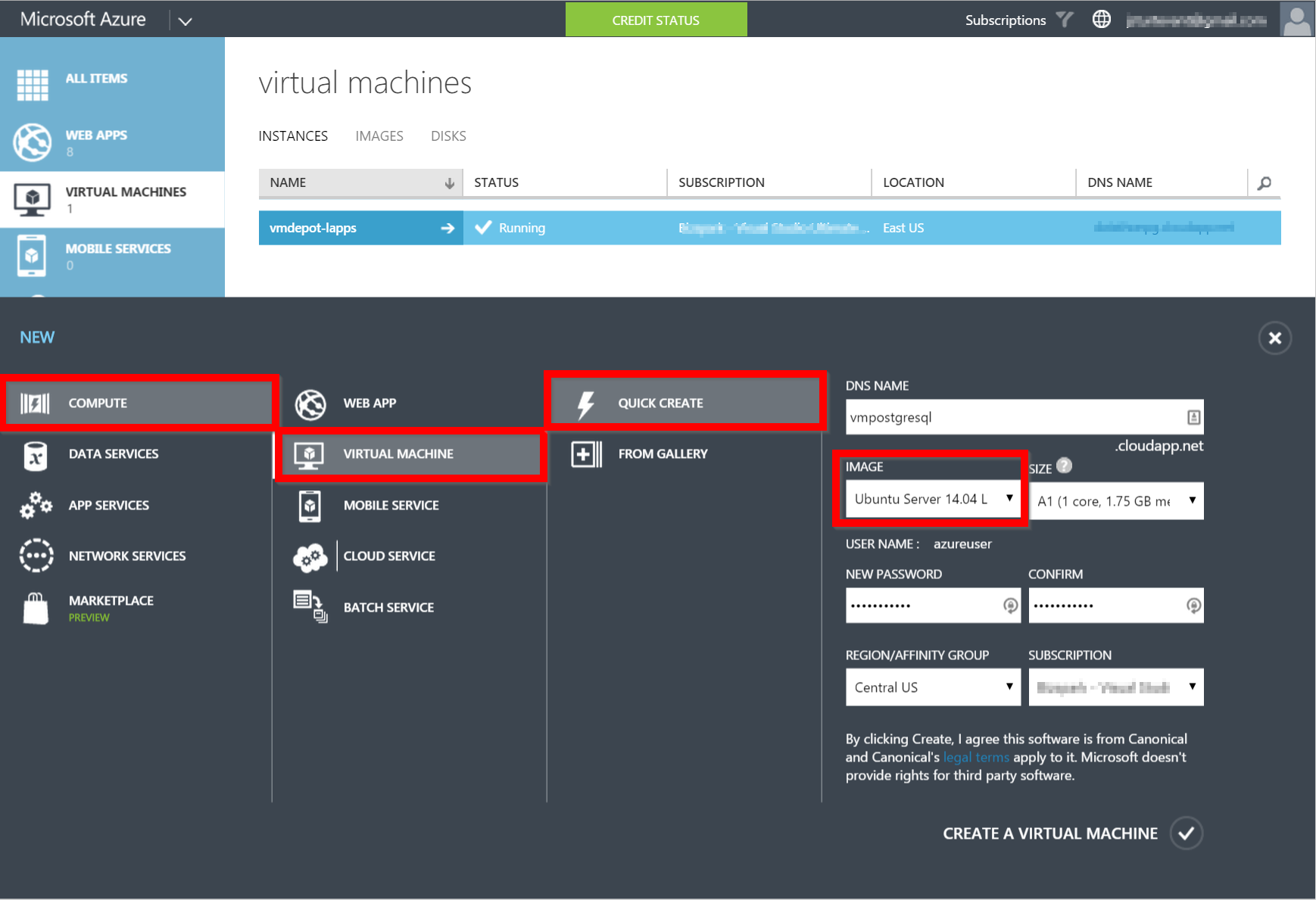Viewport: 1316px width, 900px height.
Task: Click the From Gallery plus icon
Action: click(587, 454)
